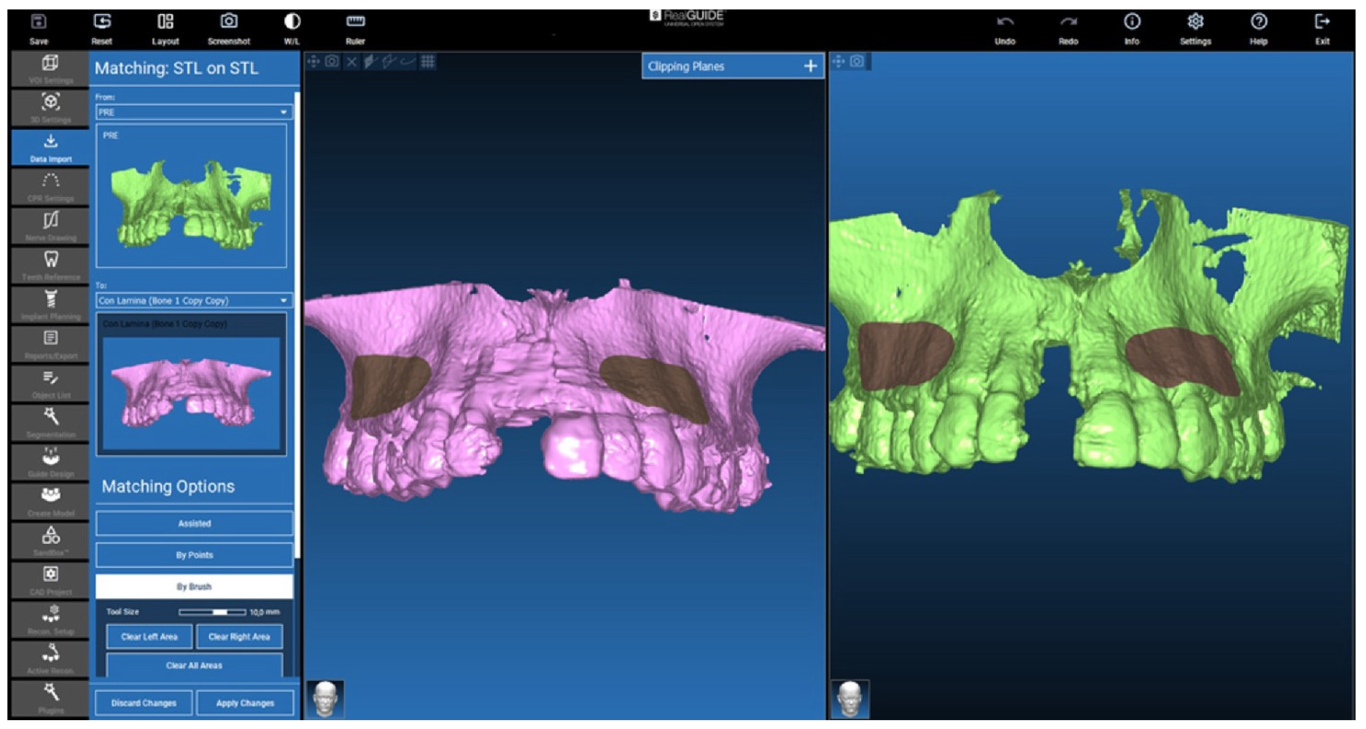
Task: Open the Settings menu in top bar
Action: pos(1195,27)
